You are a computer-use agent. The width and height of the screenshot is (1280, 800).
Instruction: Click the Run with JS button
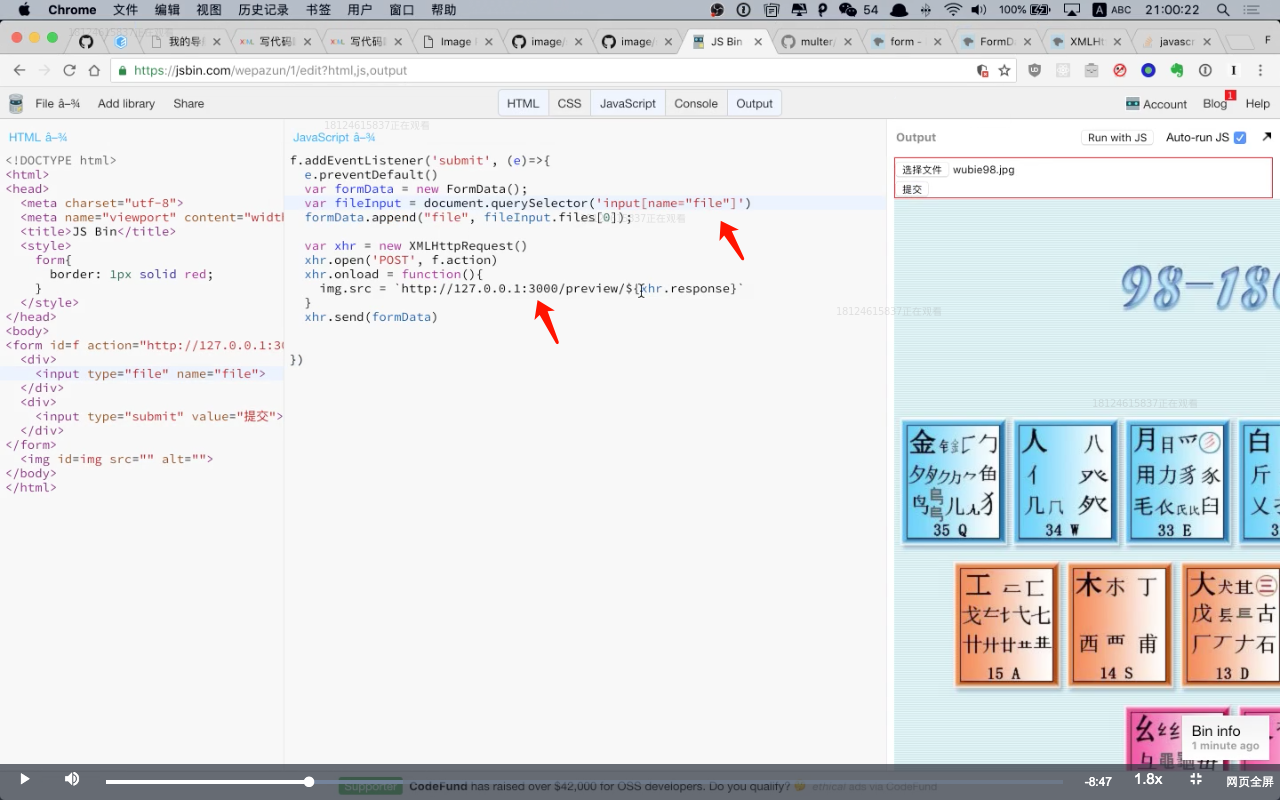click(x=1117, y=137)
